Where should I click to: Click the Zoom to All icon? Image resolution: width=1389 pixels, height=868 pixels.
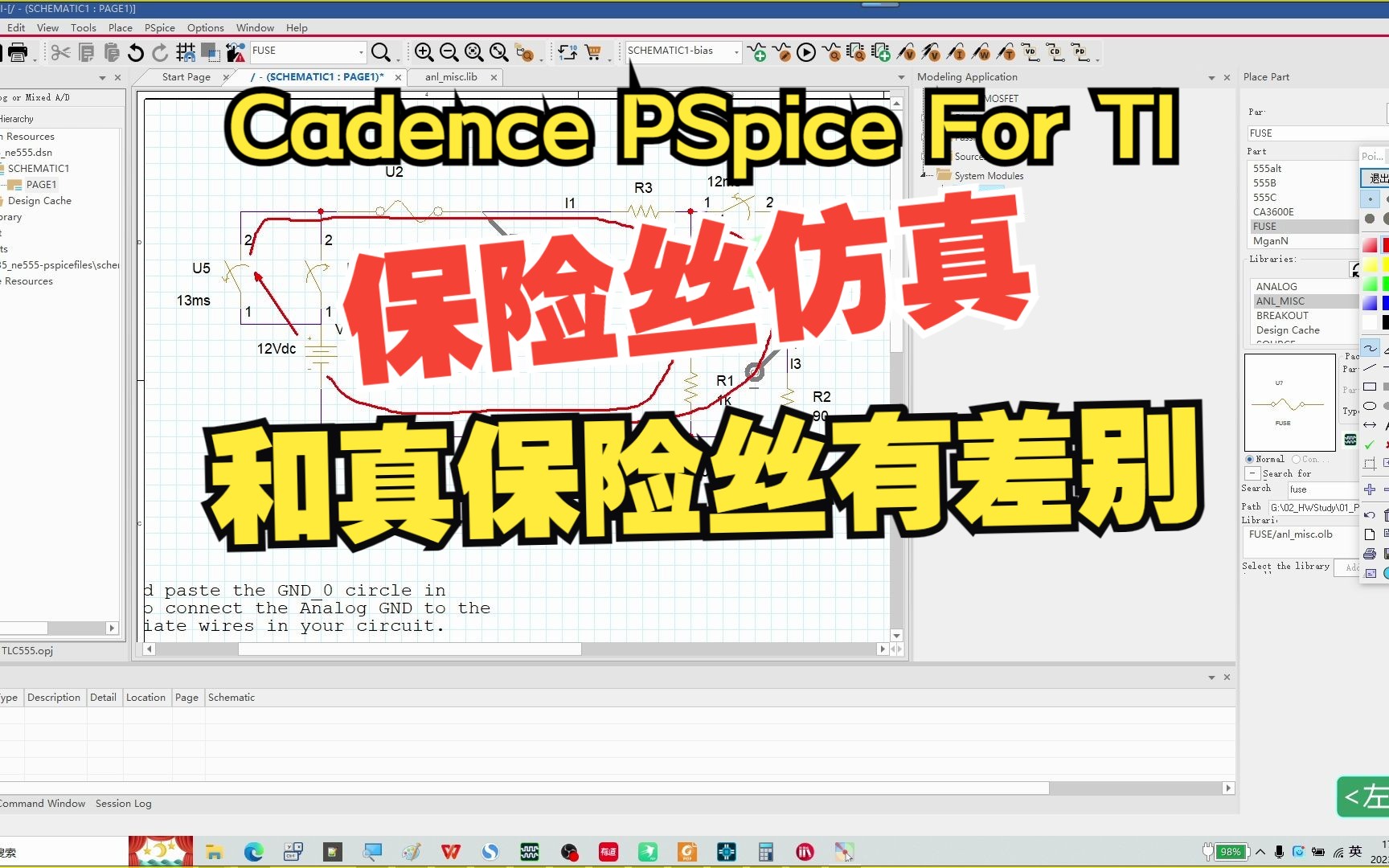pos(499,53)
